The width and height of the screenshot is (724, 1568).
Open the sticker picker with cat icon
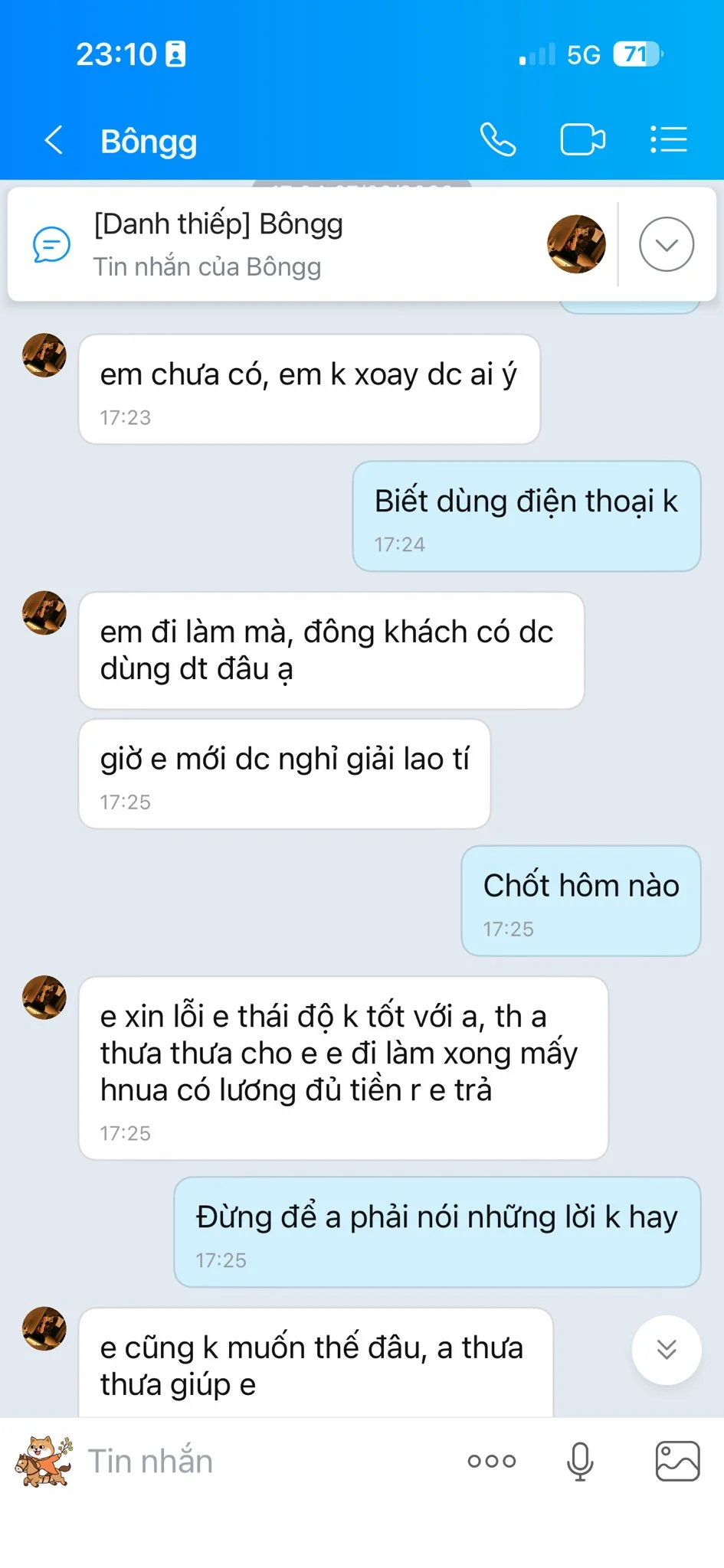point(43,1461)
